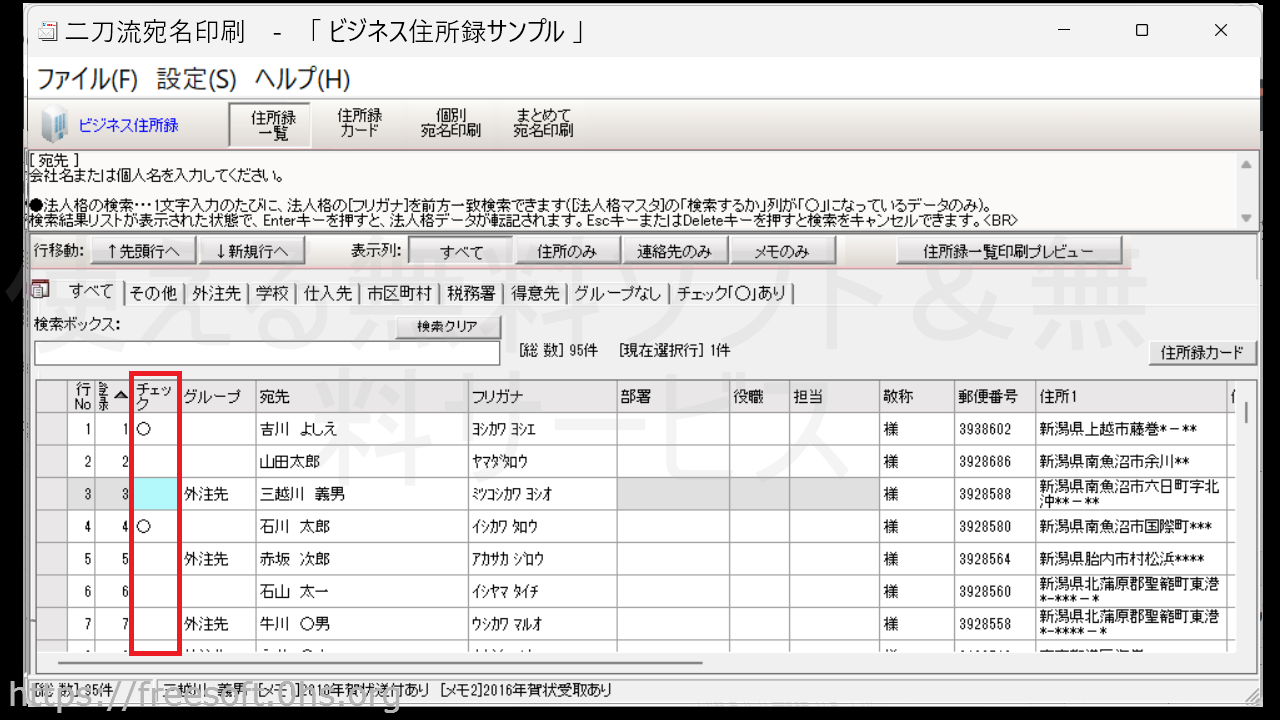1280x720 pixels.
Task: Open the ファイル(F) menu
Action: pyautogui.click(x=87, y=79)
